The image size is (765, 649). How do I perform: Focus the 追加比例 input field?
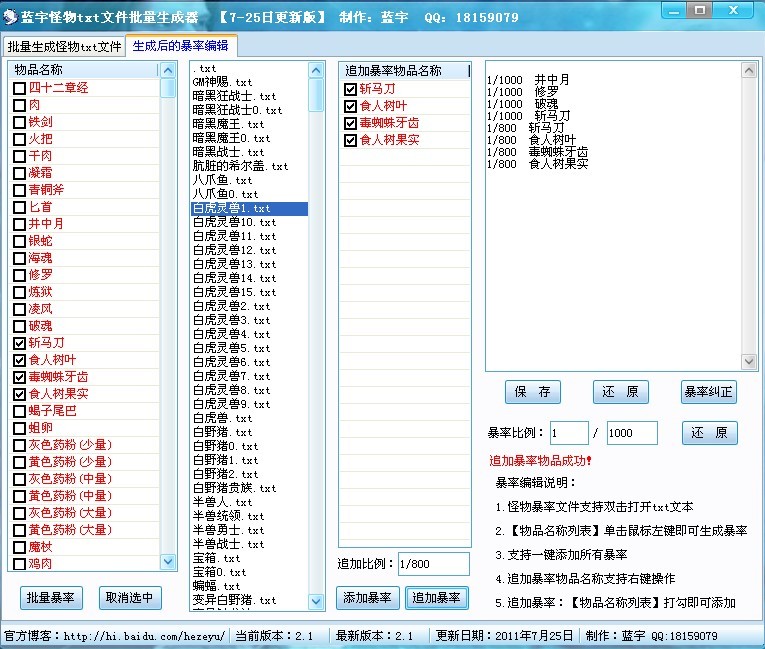pyautogui.click(x=432, y=564)
